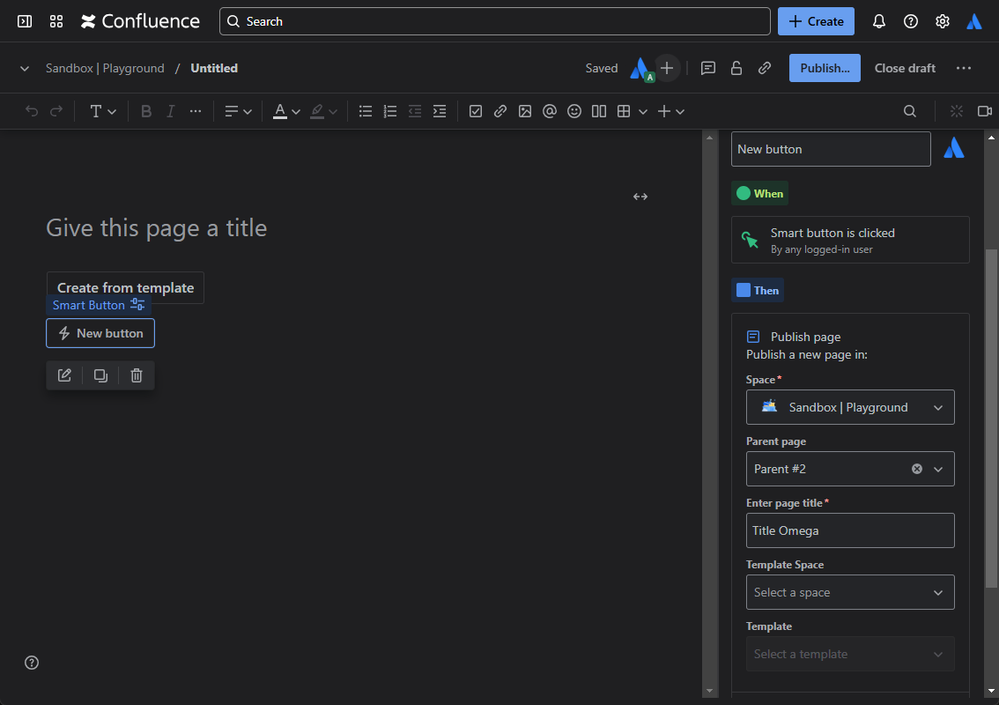Screen dimensions: 999x705
Task: Edit the Smart Button with pencil icon
Action: pos(65,375)
